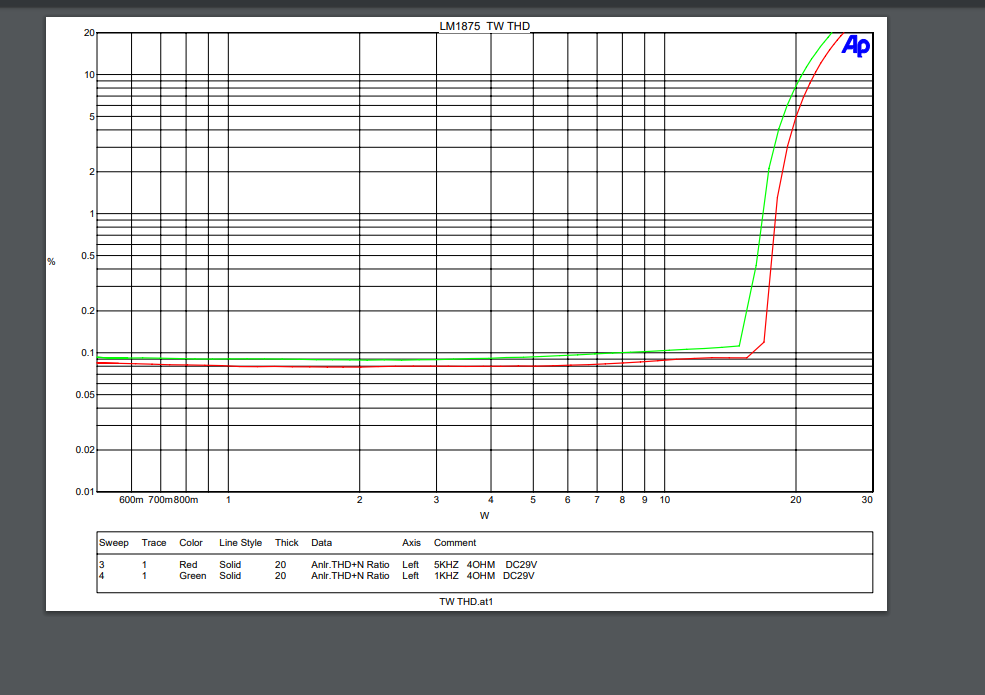Click 'Solid' line style in Green row
Image resolution: width=985 pixels, height=695 pixels.
tap(230, 576)
